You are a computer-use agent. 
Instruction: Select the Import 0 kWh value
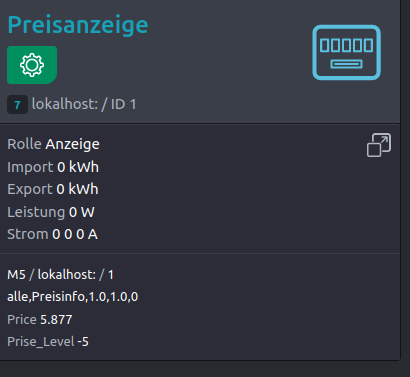[78, 167]
